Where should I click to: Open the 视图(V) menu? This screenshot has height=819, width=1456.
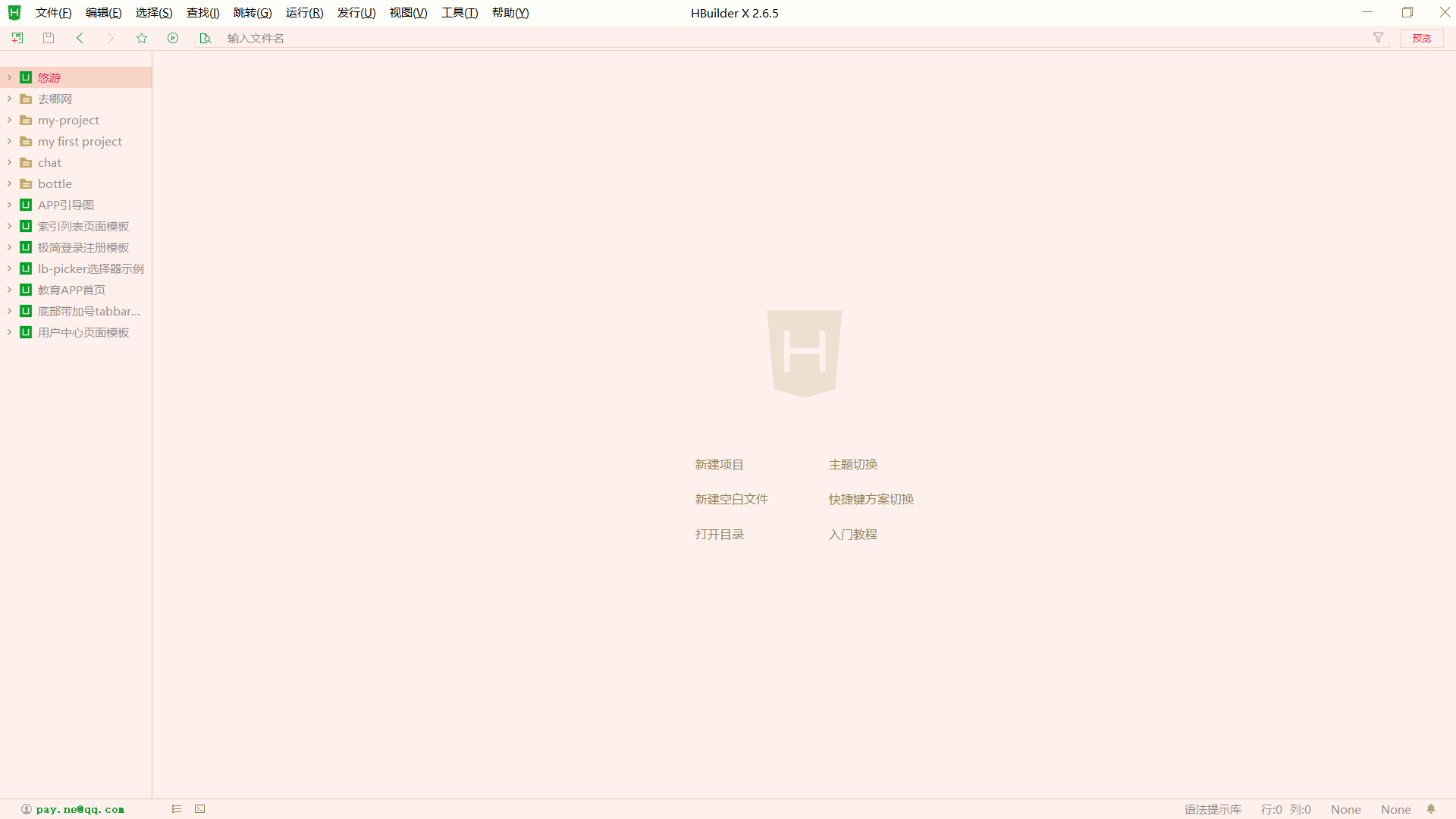coord(408,13)
